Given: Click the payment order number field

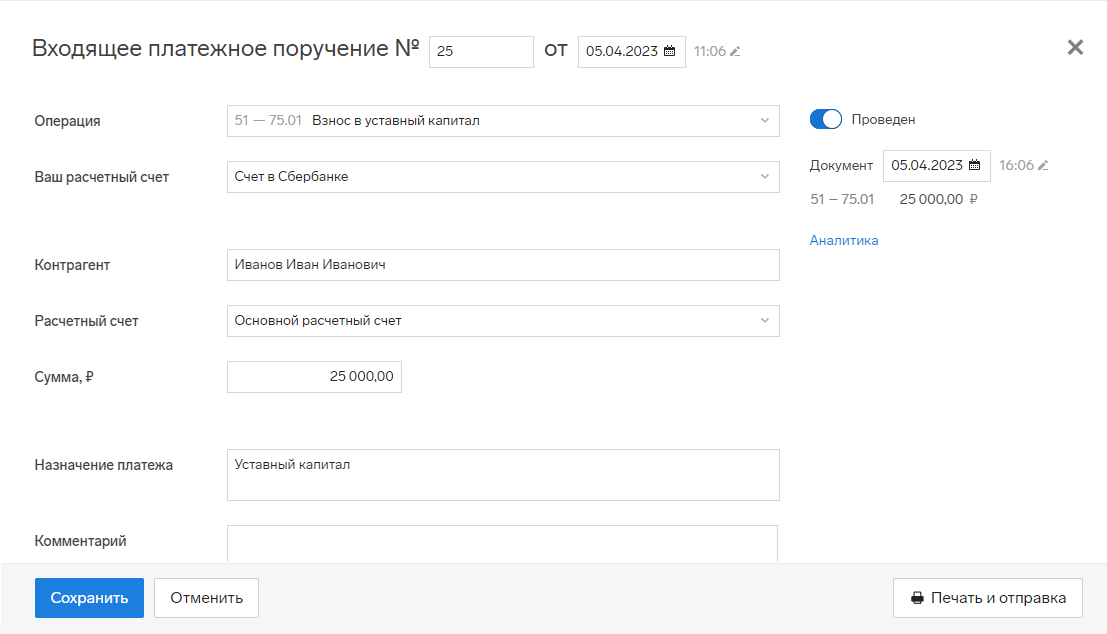Looking at the screenshot, I should tap(481, 52).
